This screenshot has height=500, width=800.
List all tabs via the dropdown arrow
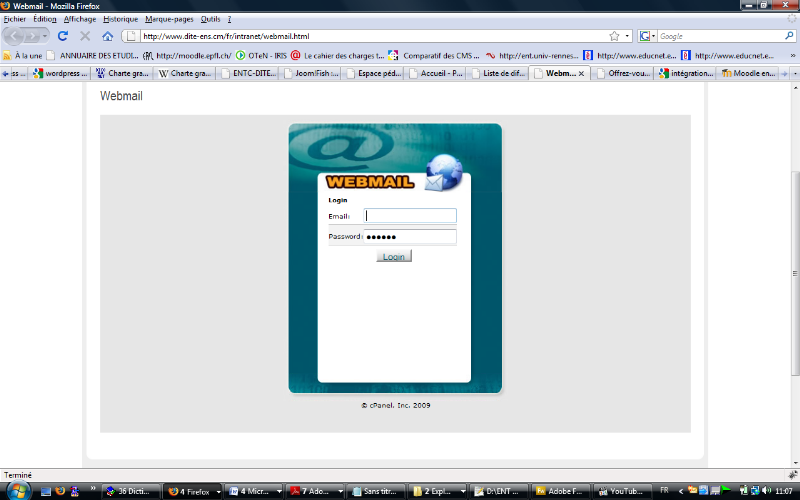pos(795,73)
